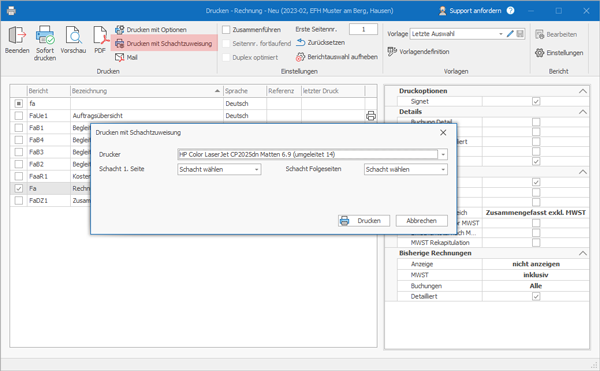
Task: Click the Erste Seitennr. input field
Action: pyautogui.click(x=363, y=29)
